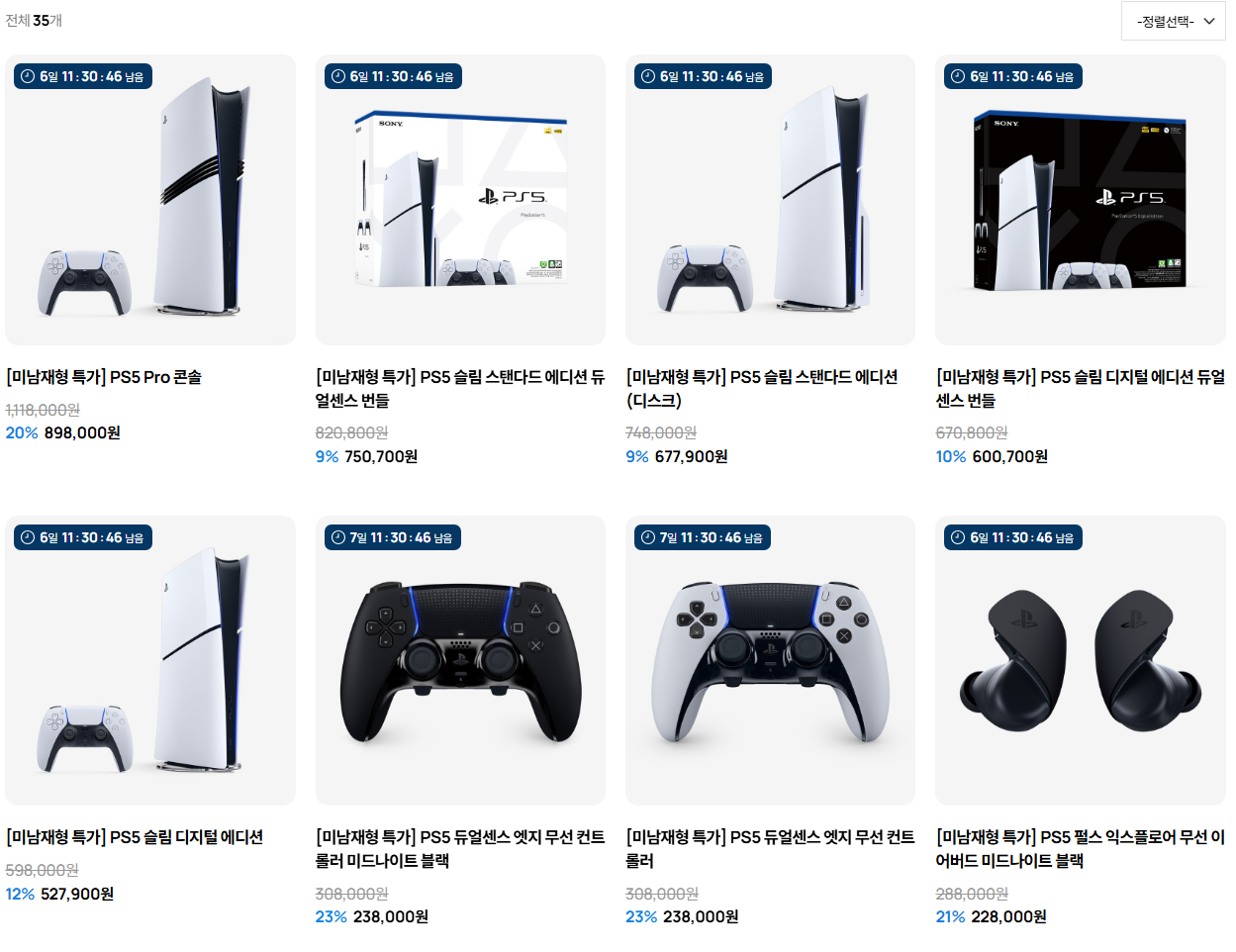Click the 전체 35개 total count label
1236x952 pixels.
(x=34, y=21)
